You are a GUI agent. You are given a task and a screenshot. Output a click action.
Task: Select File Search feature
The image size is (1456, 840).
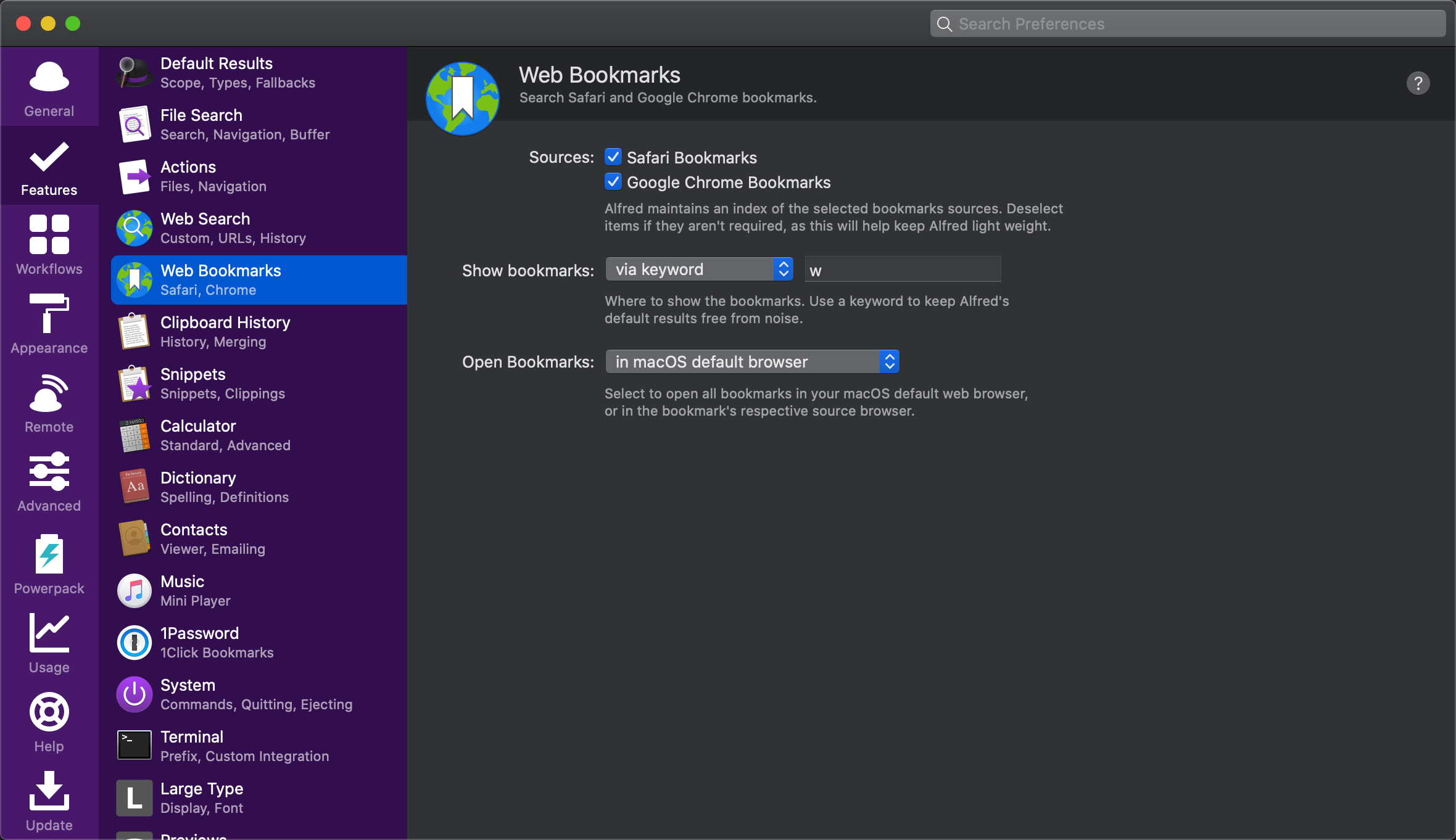pyautogui.click(x=259, y=125)
